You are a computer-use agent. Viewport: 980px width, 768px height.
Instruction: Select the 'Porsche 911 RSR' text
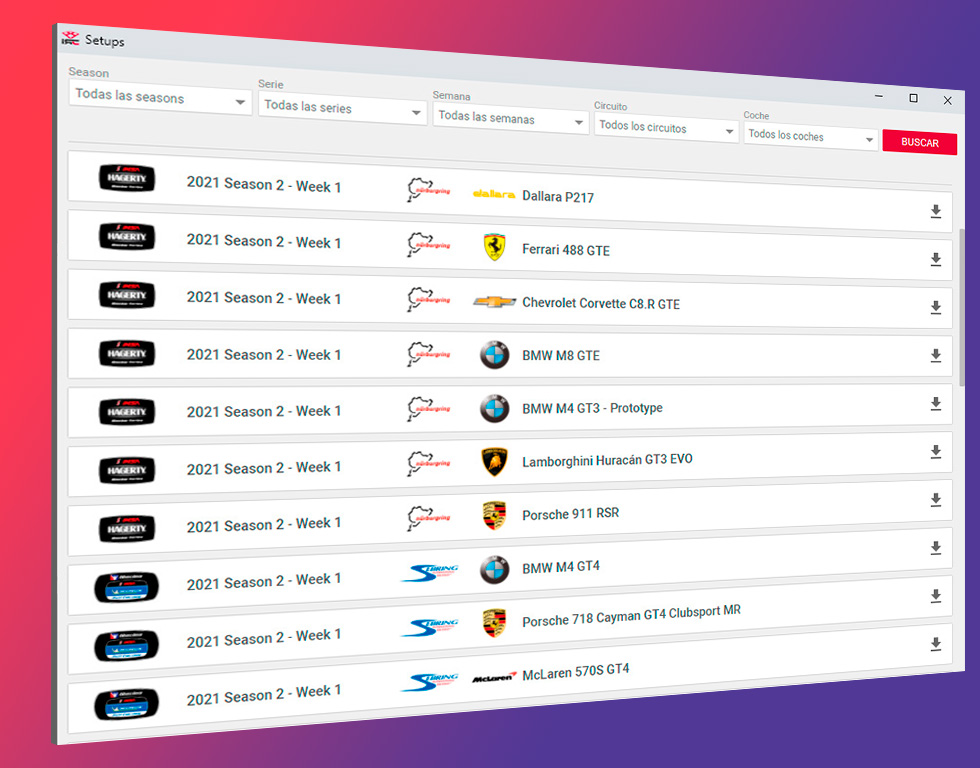[571, 514]
